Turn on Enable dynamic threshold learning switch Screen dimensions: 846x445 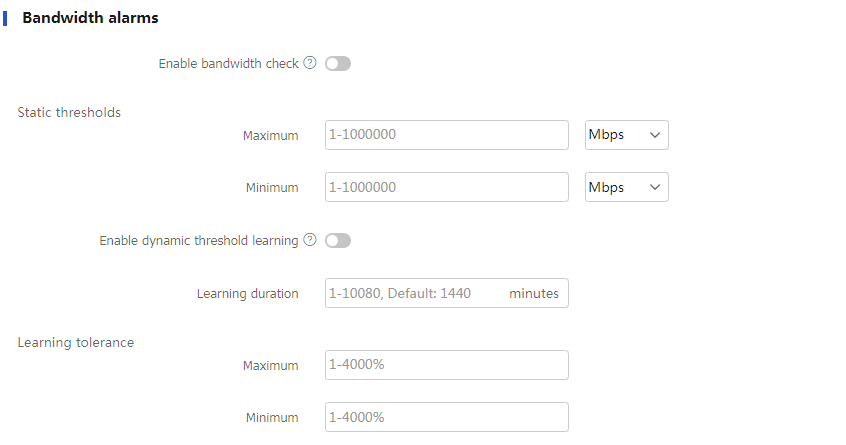pos(338,241)
